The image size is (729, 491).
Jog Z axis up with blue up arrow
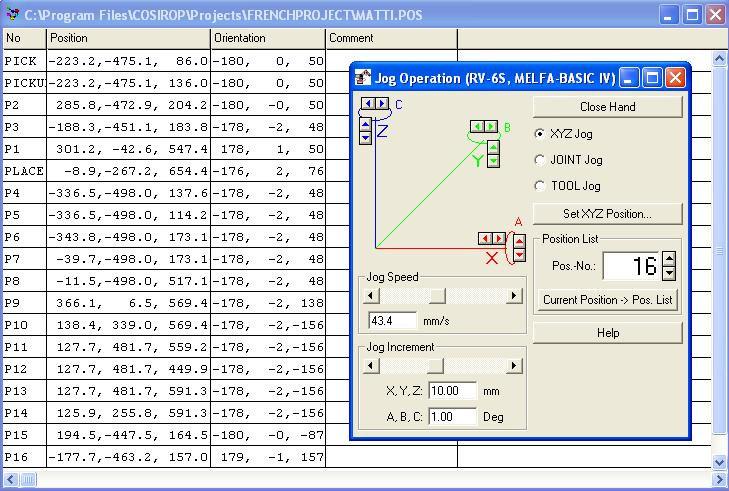tap(365, 125)
